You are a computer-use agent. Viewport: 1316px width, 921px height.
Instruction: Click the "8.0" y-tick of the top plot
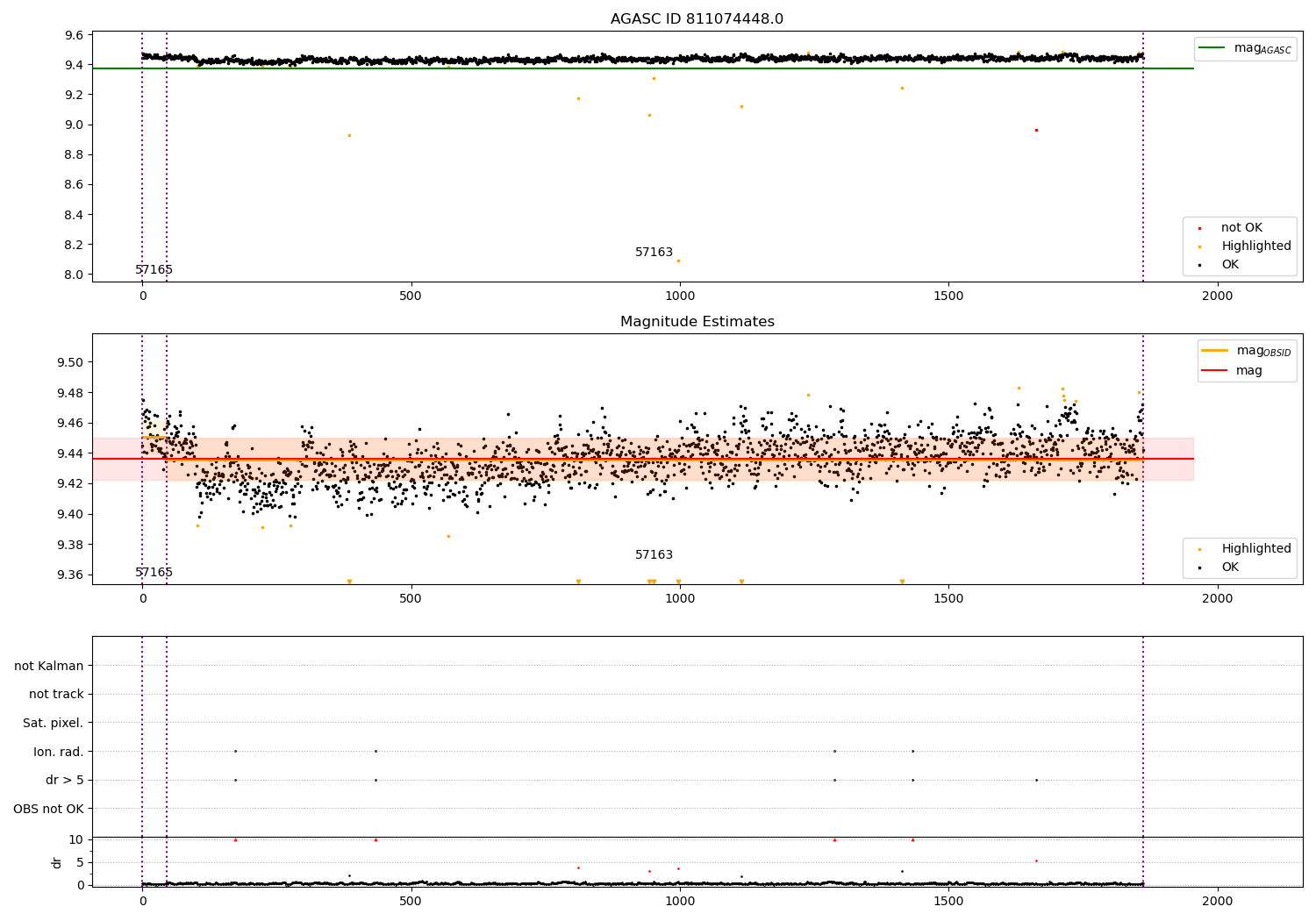coord(75,275)
